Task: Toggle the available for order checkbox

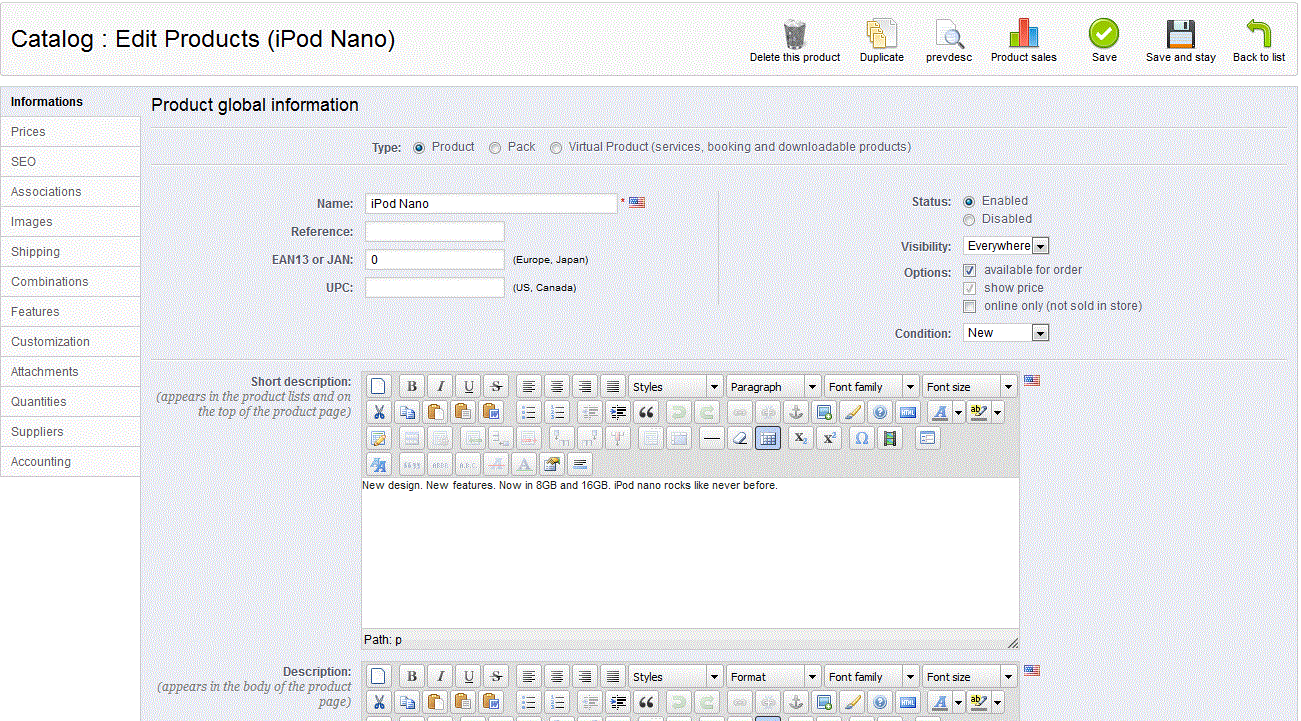Action: [x=969, y=270]
